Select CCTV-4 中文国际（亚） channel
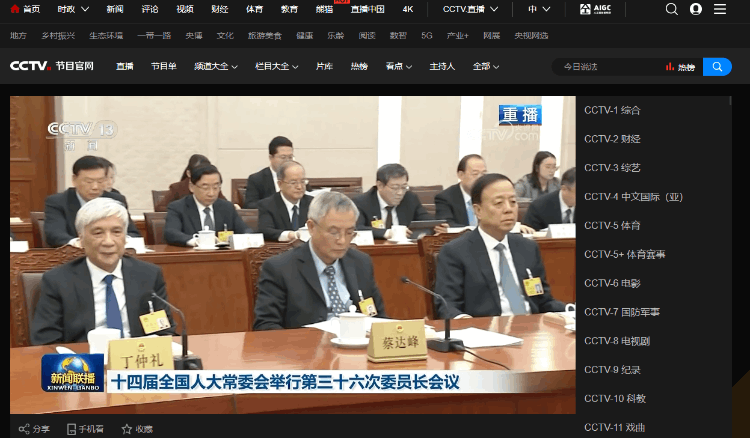 click(633, 197)
